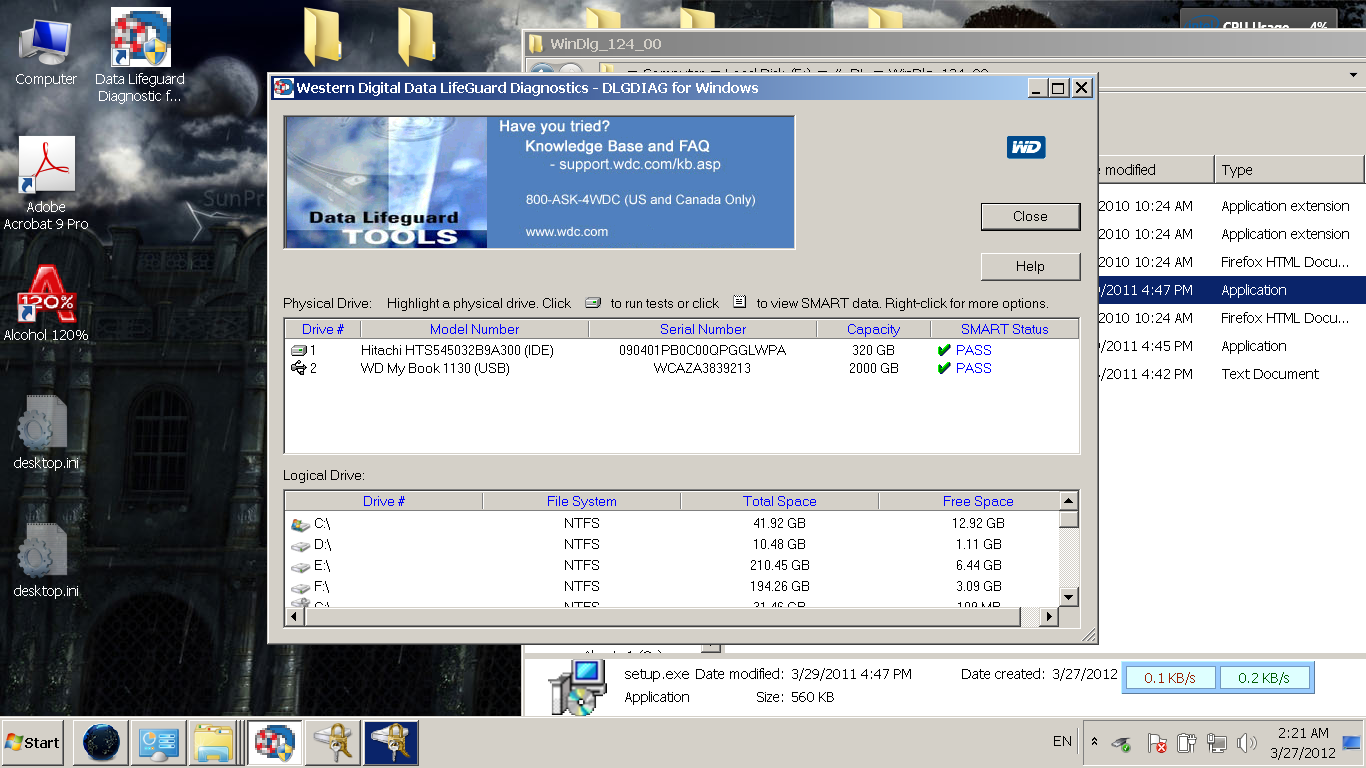Click the logical drive list's scroll down arrow

tap(1069, 597)
